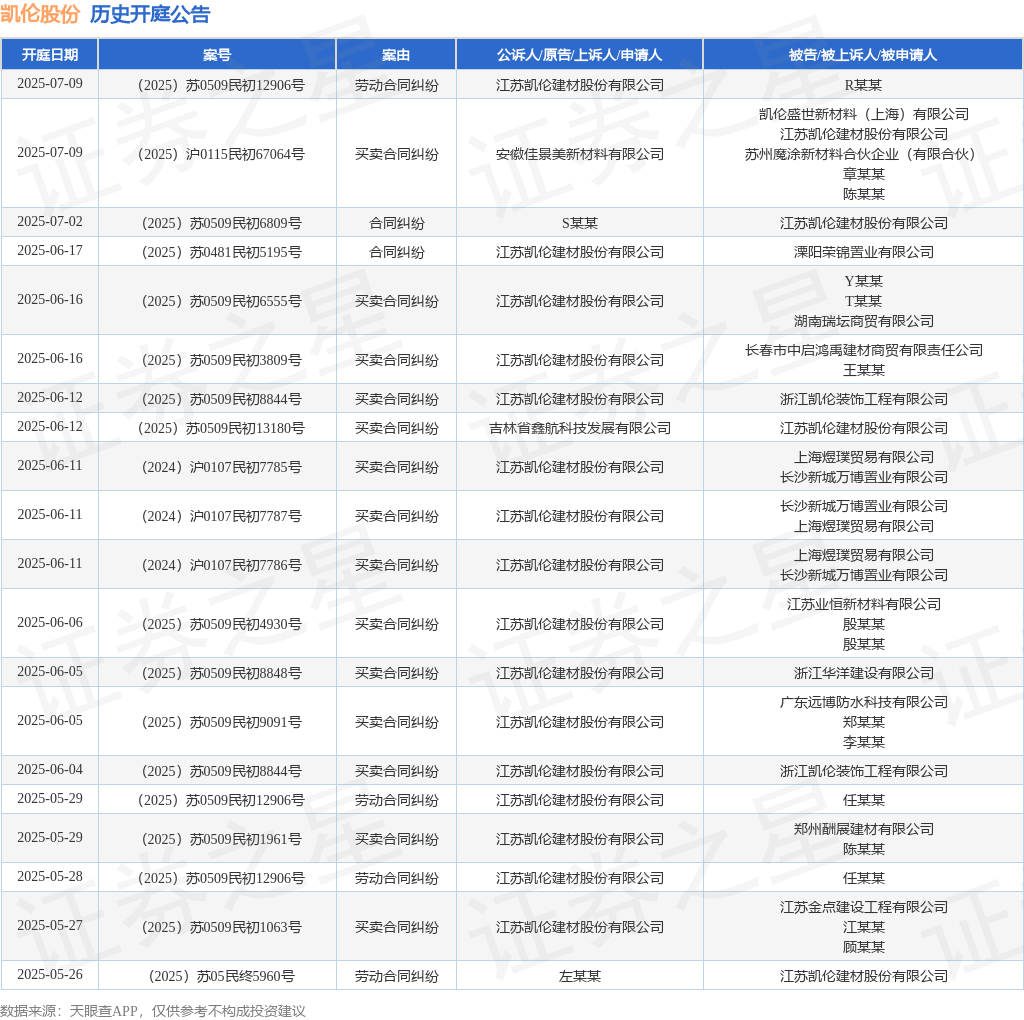Click defendant Y某某
The image size is (1024, 1020).
pos(863,281)
